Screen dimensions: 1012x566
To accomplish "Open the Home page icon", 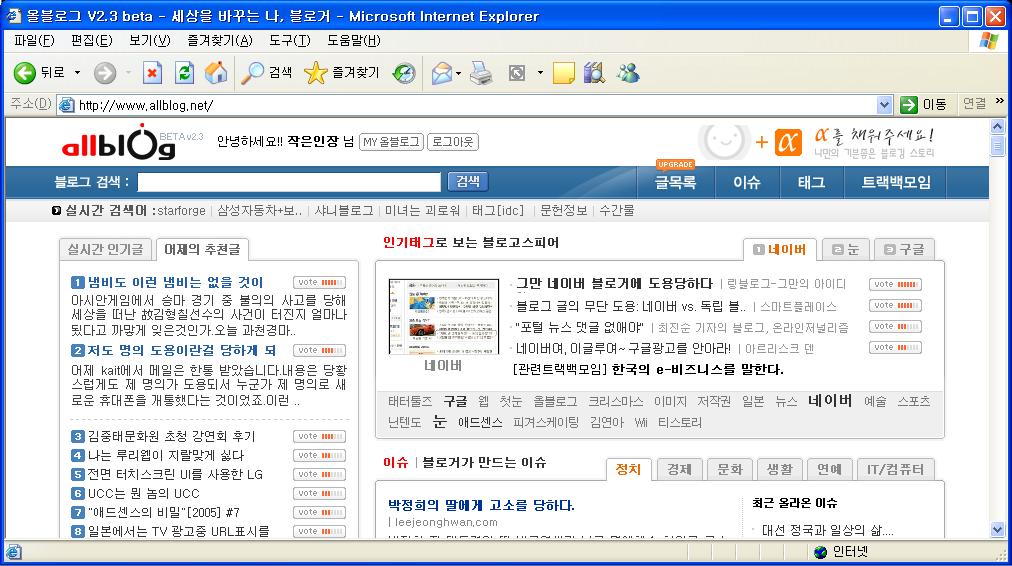I will (216, 73).
